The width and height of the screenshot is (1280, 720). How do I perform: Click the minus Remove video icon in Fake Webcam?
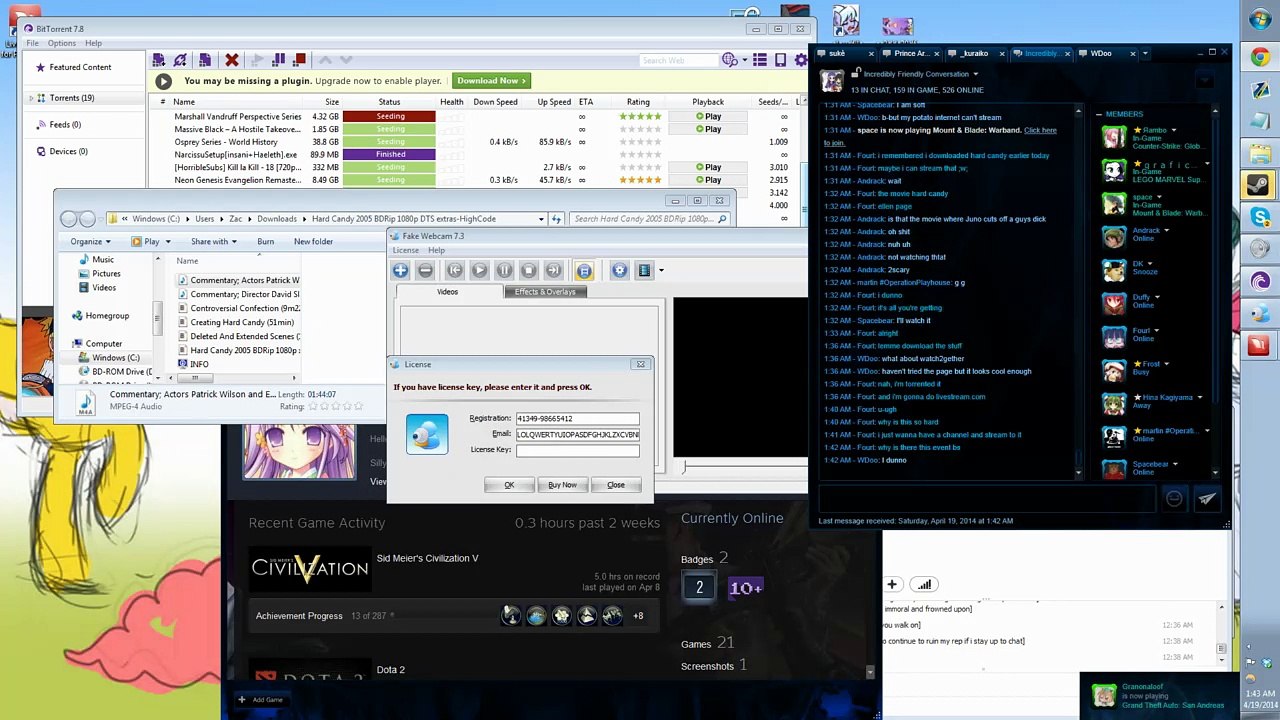point(425,270)
